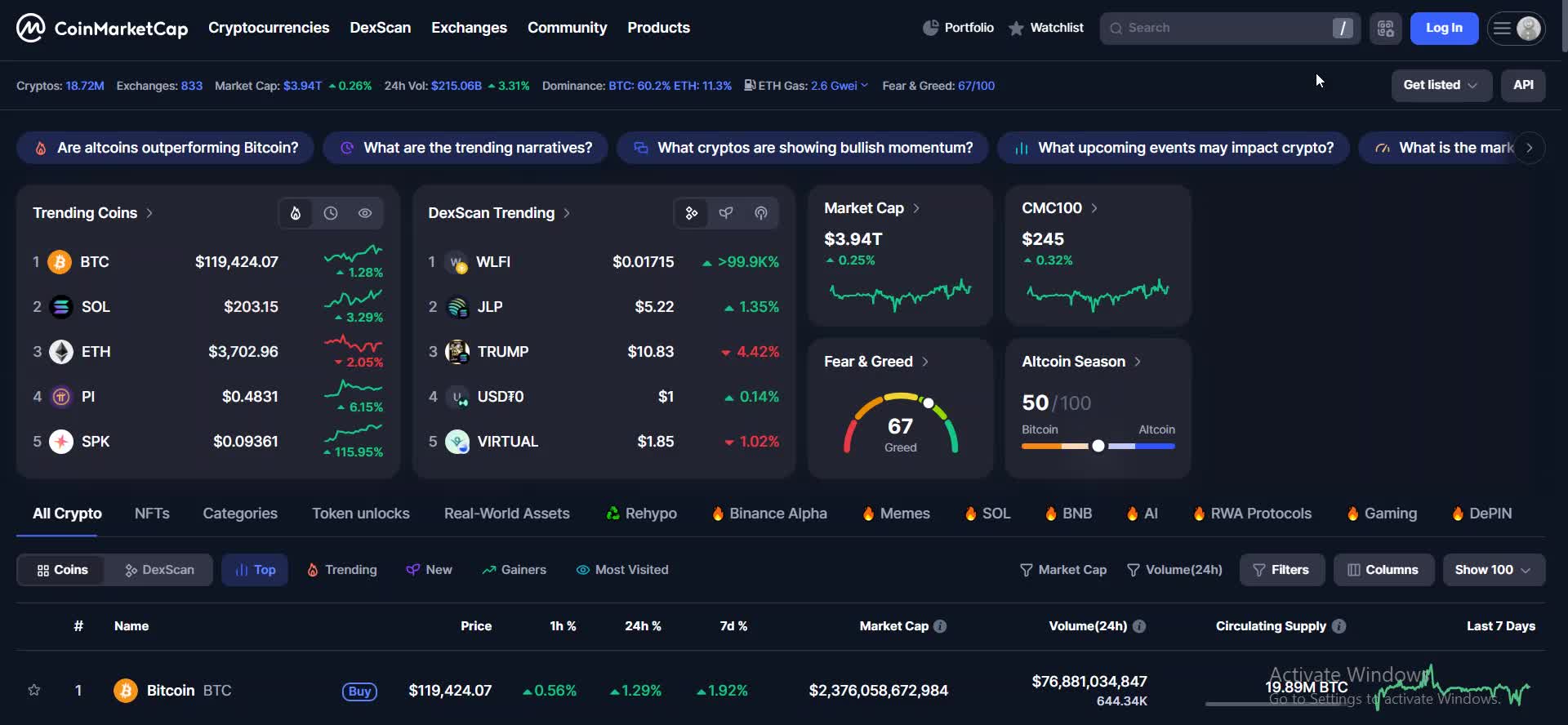Click the ETH coin icon in Trending Coins

(x=61, y=352)
